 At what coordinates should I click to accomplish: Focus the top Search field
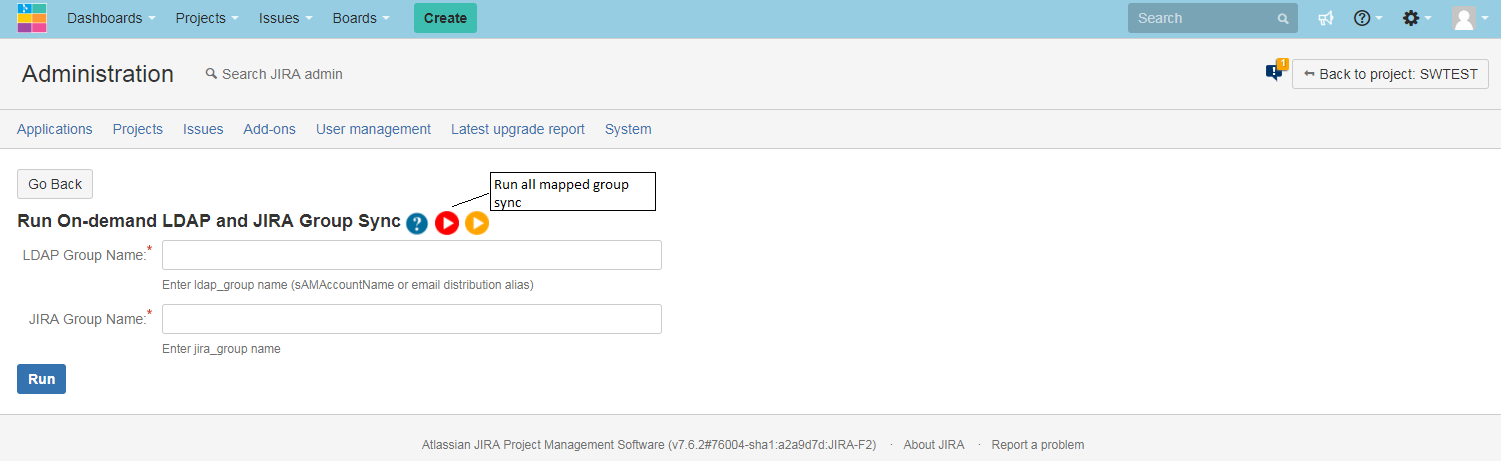(1213, 18)
